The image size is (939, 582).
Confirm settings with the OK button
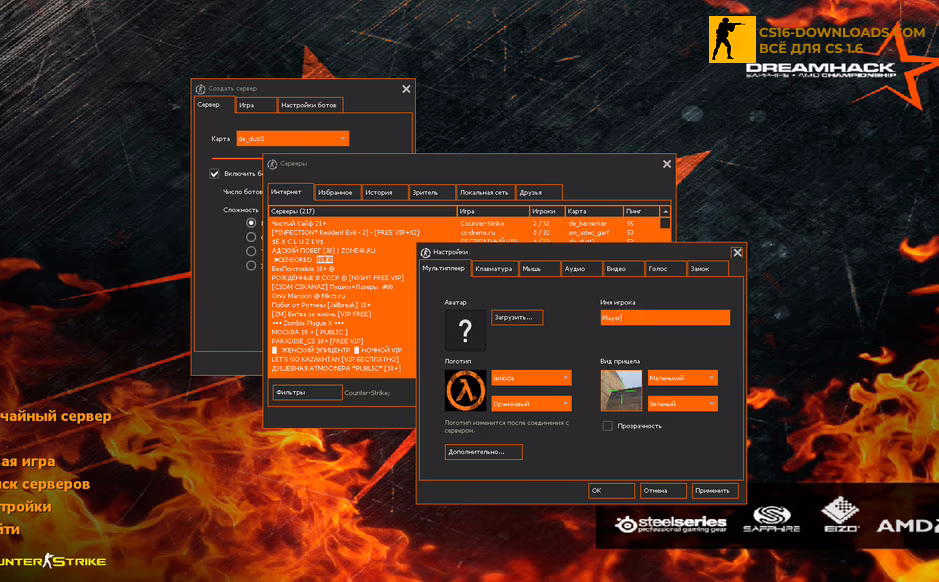click(x=611, y=491)
